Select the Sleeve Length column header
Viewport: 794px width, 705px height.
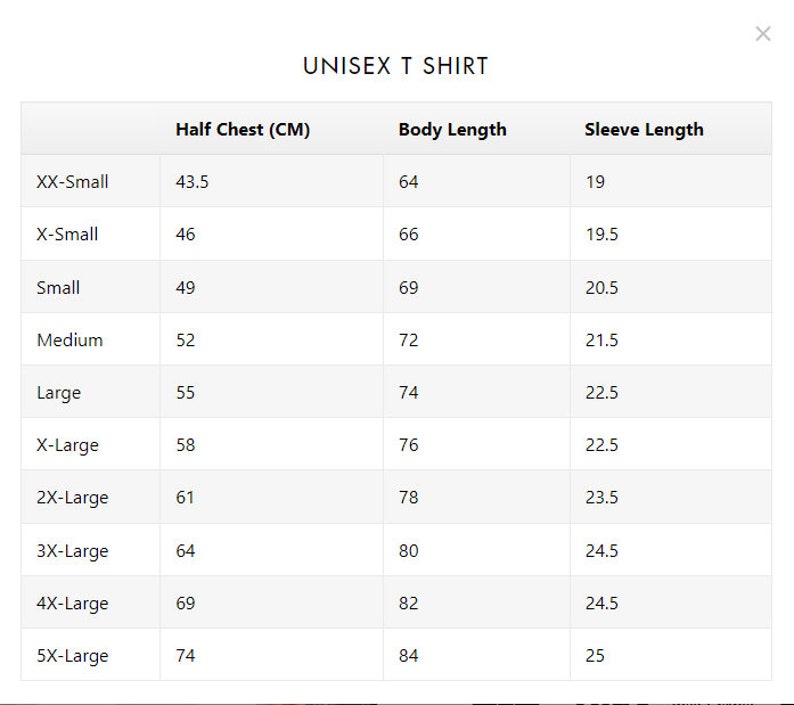(644, 130)
